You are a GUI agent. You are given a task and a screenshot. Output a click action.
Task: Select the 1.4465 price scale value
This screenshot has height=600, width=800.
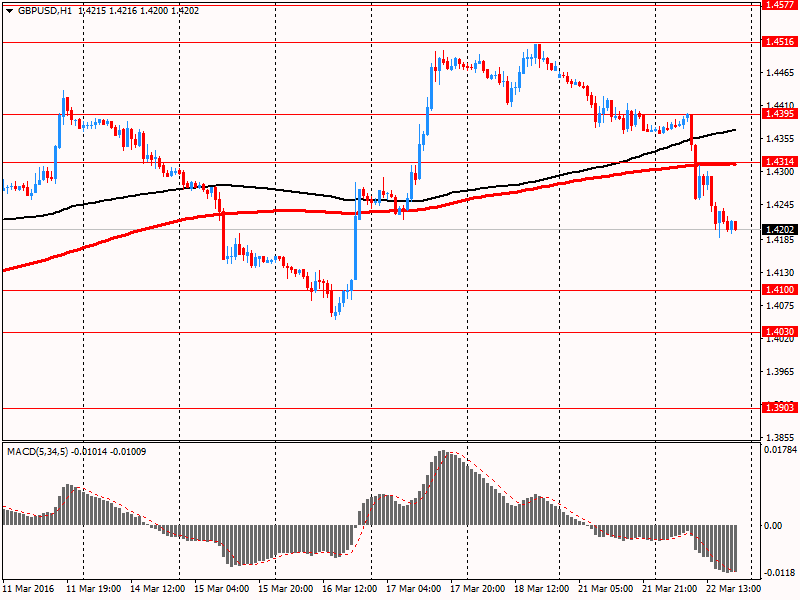point(780,73)
